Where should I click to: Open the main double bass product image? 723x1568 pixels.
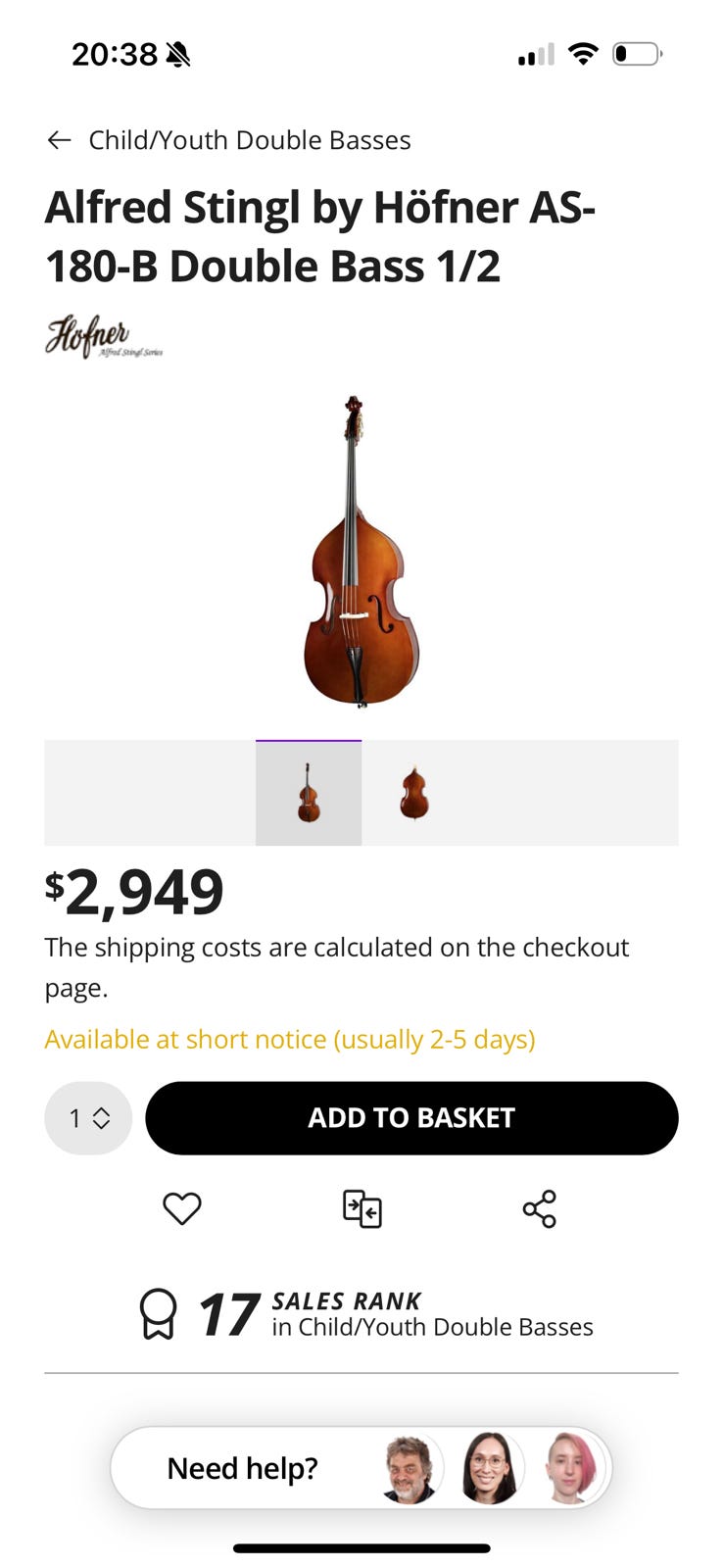click(361, 552)
